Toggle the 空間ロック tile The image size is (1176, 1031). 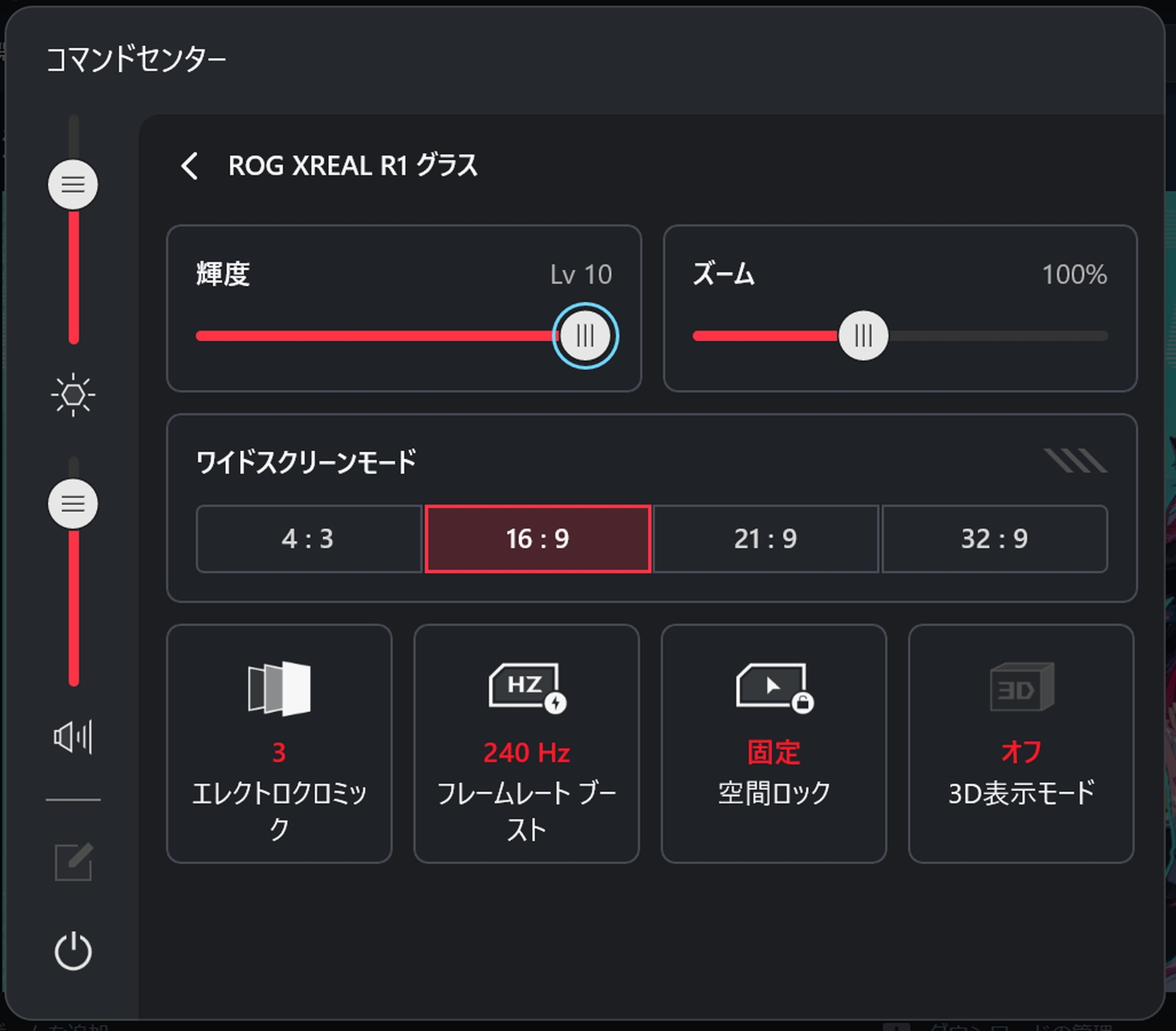pyautogui.click(x=774, y=744)
